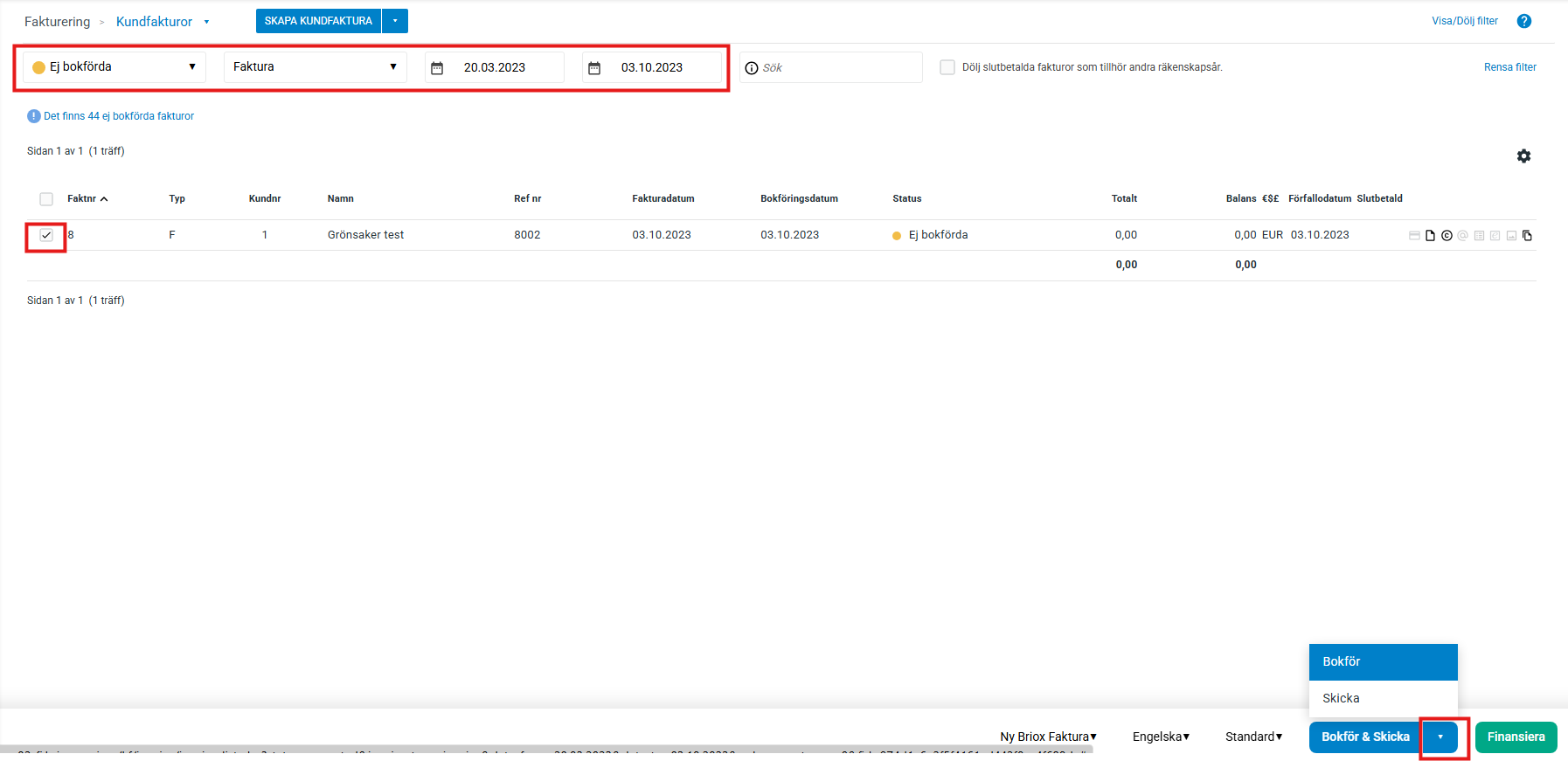Uncheck the checkbox for invoice 8
1568x761 pixels.
point(46,235)
